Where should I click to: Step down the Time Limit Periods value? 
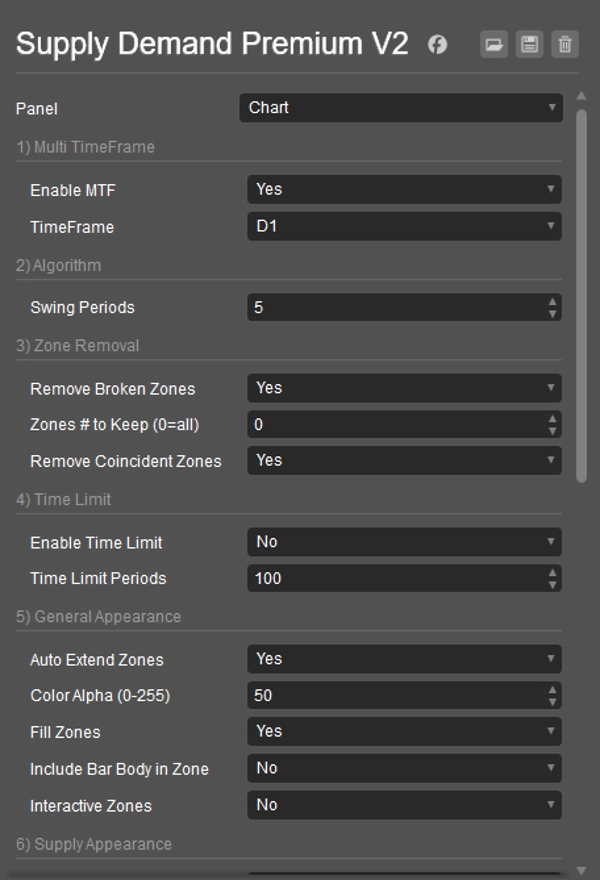pos(552,583)
